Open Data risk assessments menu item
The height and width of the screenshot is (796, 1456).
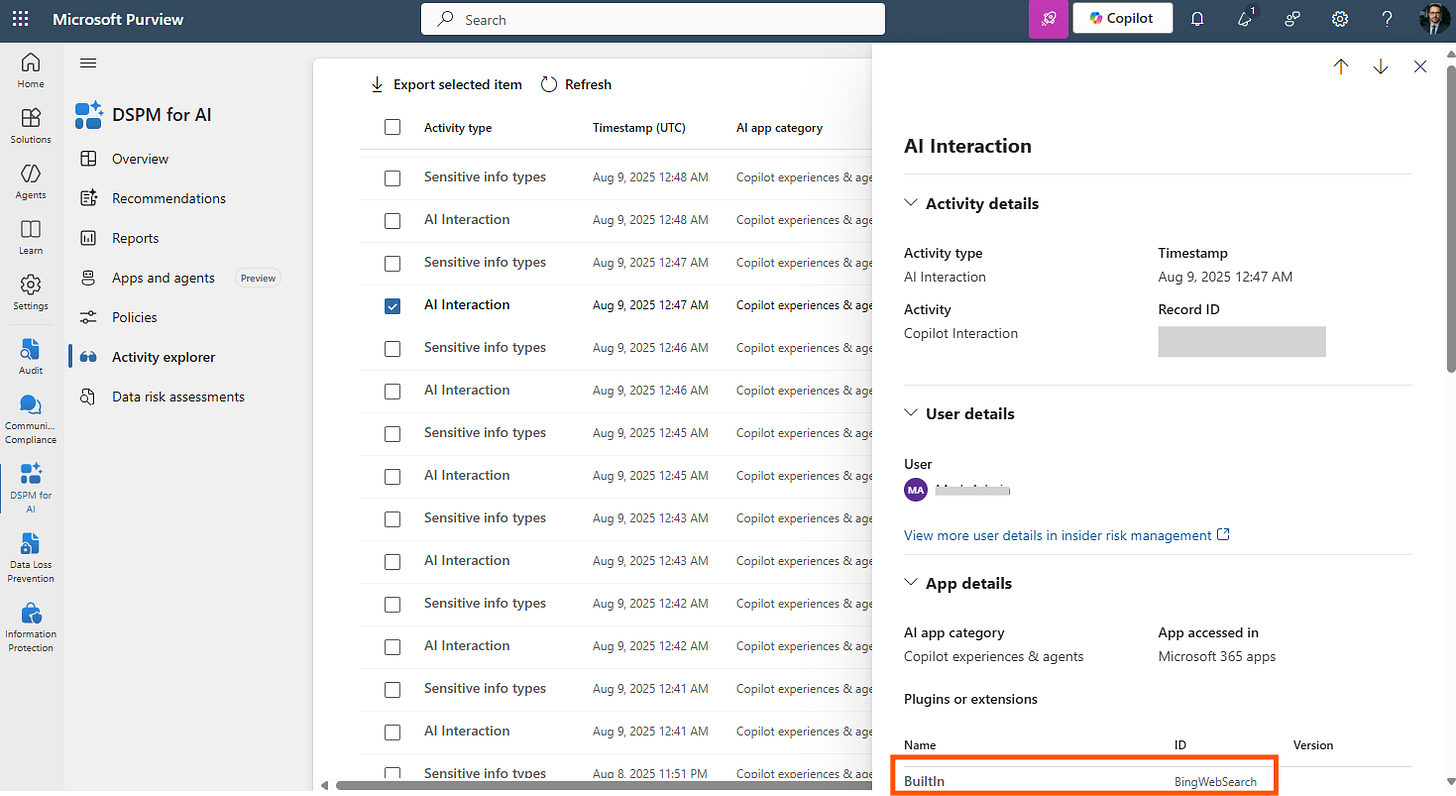coord(178,397)
